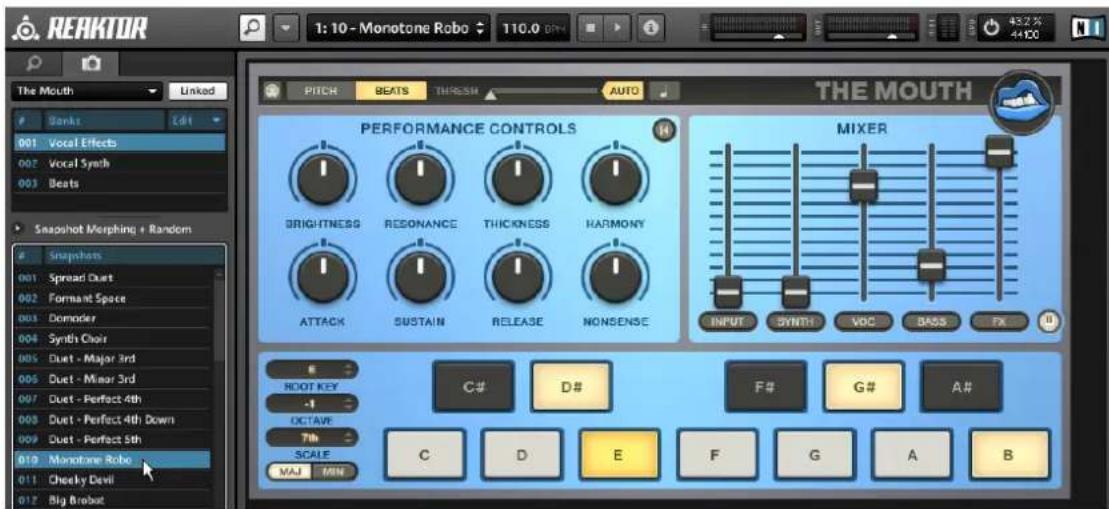Toggle the G# note key

[x=864, y=387]
